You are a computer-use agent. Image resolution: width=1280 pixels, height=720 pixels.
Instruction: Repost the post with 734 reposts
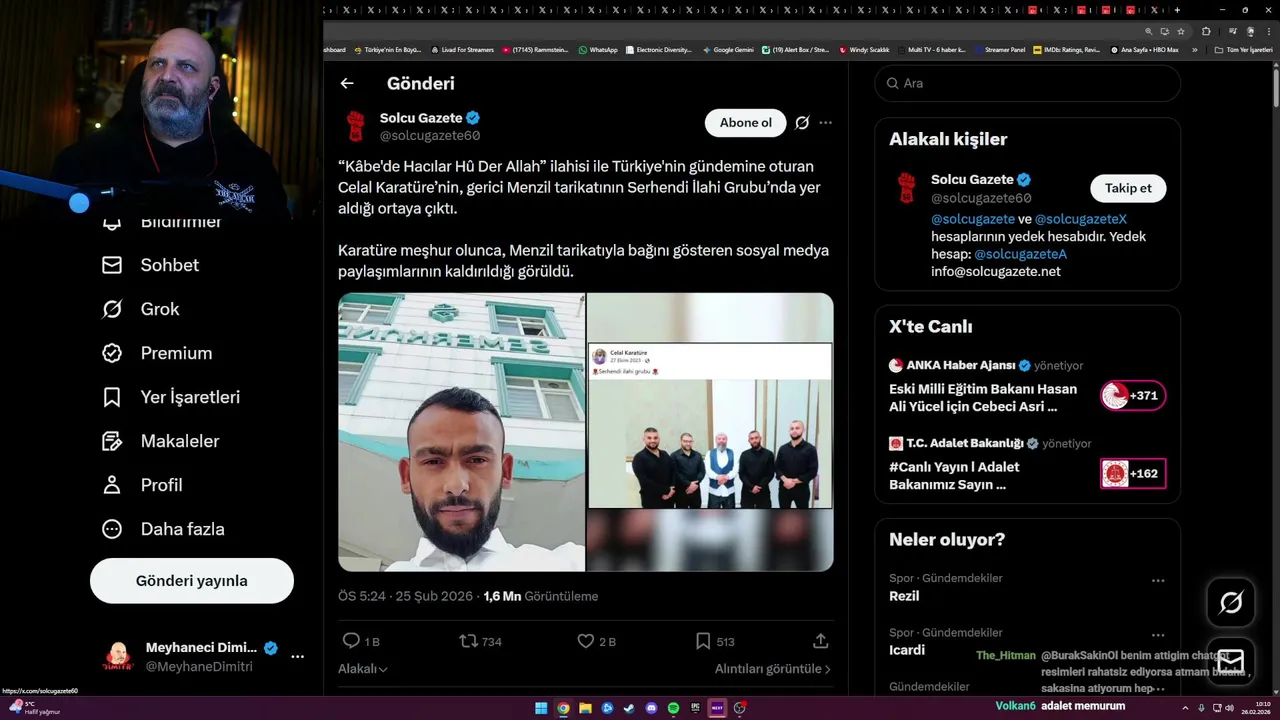click(x=468, y=641)
